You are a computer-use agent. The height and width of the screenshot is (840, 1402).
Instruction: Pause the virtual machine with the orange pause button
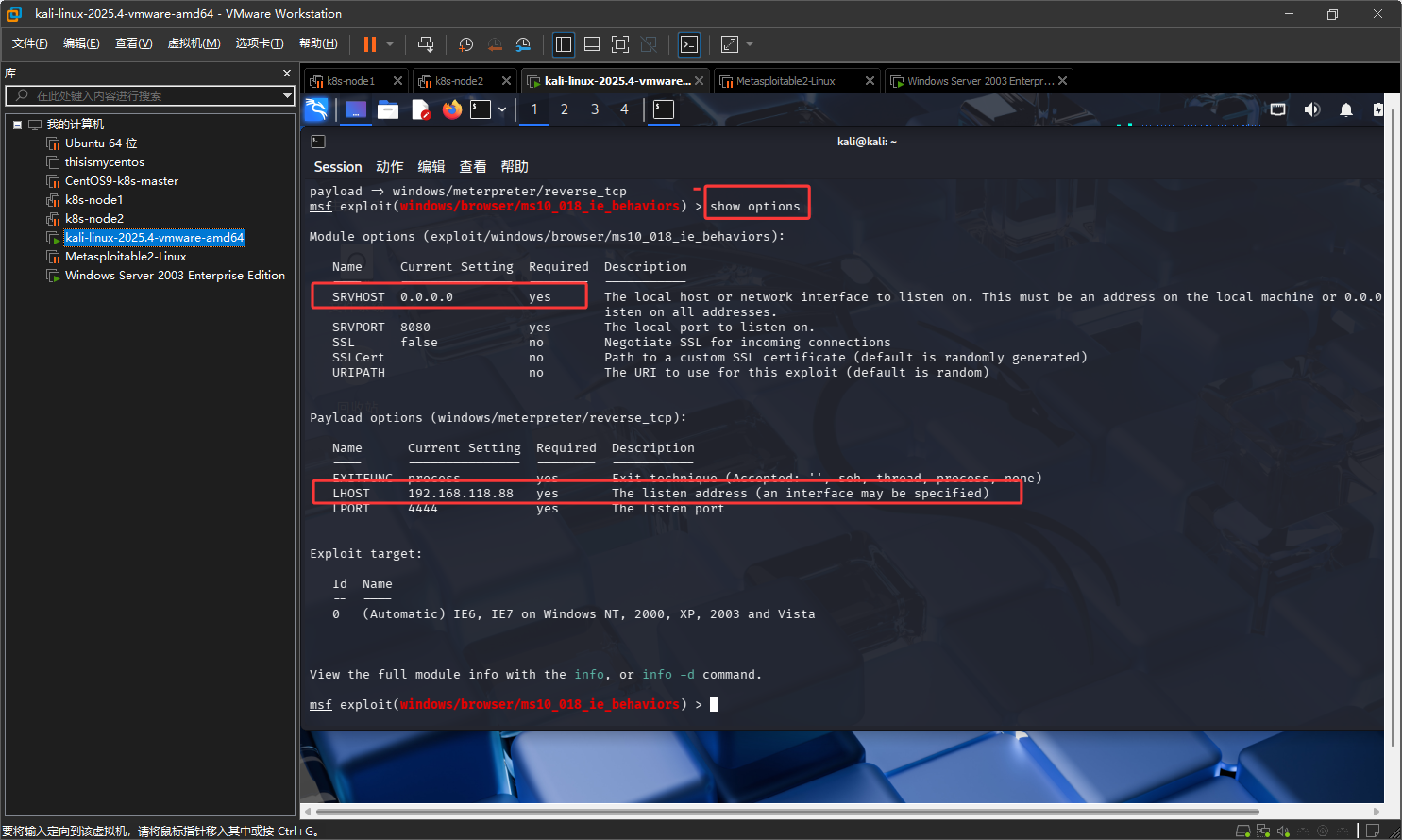point(370,44)
